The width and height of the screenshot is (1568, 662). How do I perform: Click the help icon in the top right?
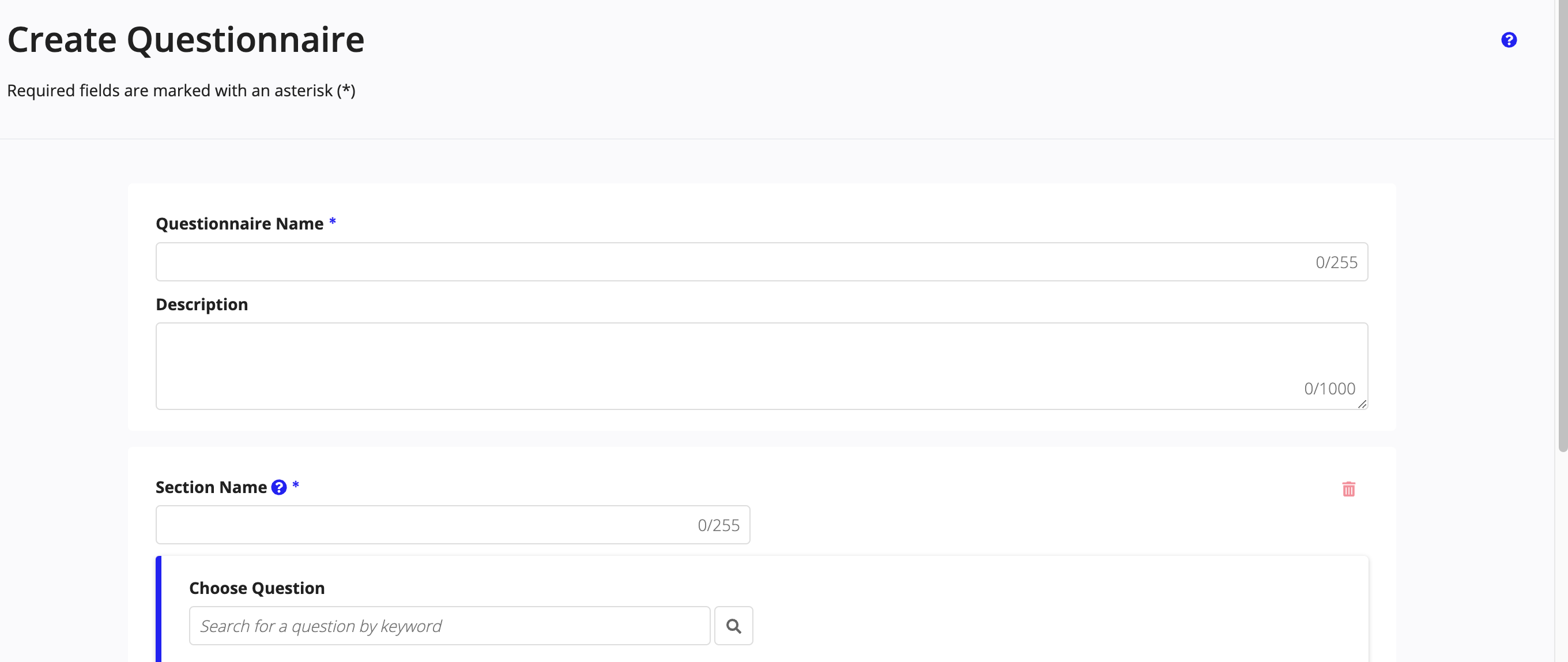[1509, 40]
